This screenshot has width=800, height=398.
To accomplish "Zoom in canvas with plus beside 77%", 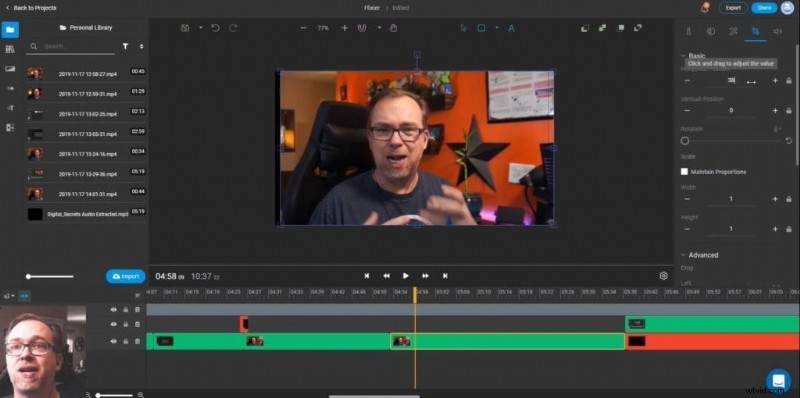I will pyautogui.click(x=344, y=28).
